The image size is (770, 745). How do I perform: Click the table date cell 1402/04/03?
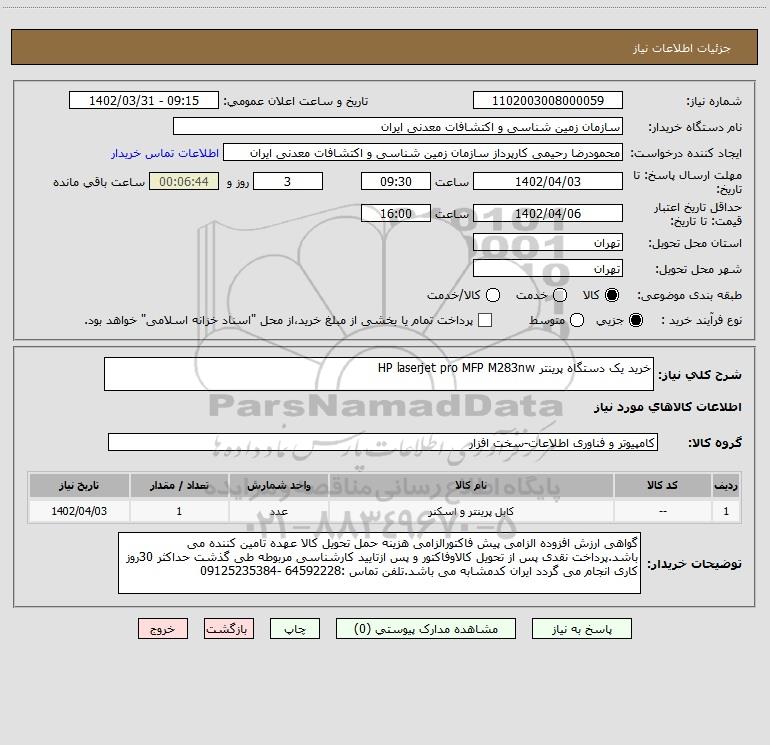tap(79, 511)
